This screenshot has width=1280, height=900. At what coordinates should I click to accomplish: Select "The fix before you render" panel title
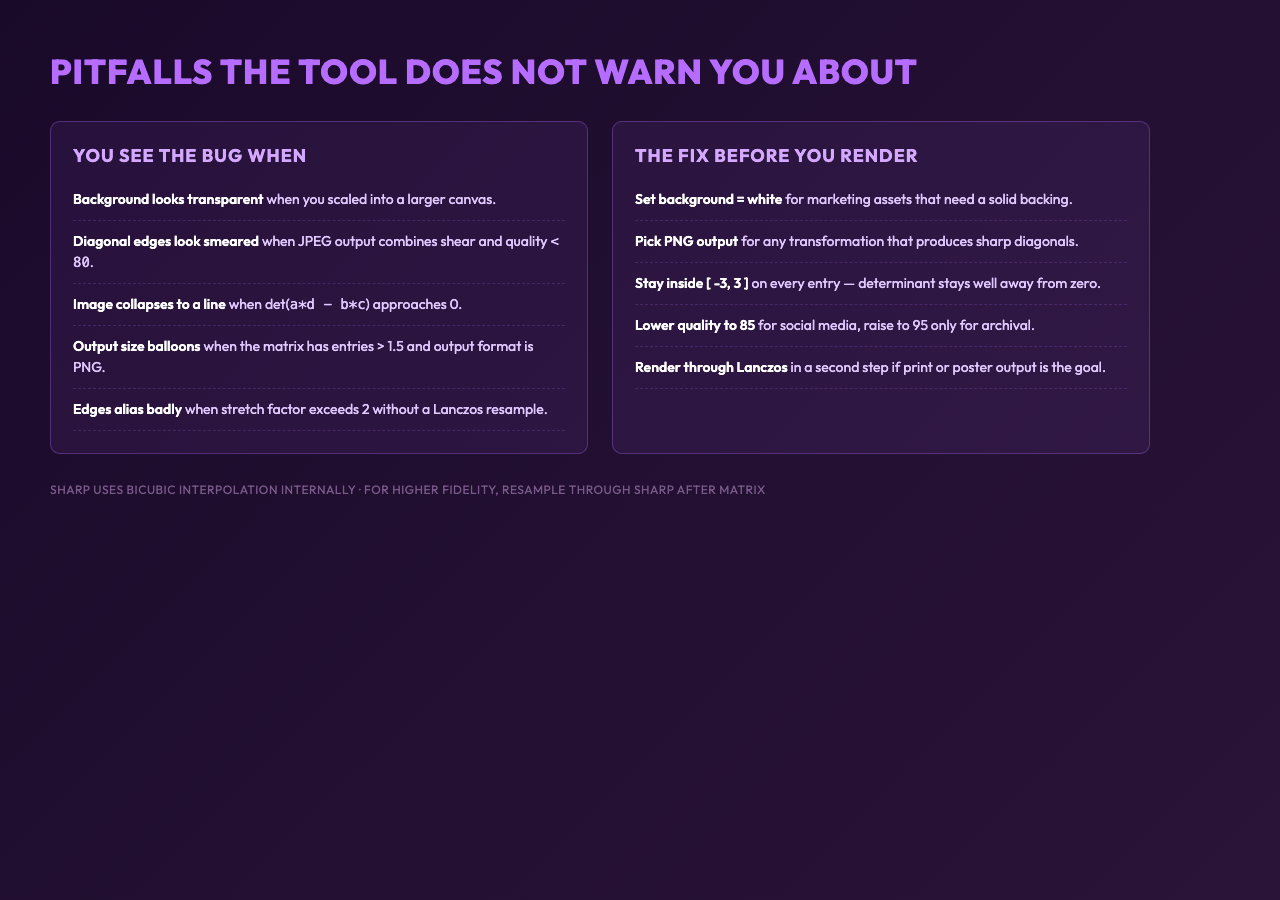click(x=776, y=156)
